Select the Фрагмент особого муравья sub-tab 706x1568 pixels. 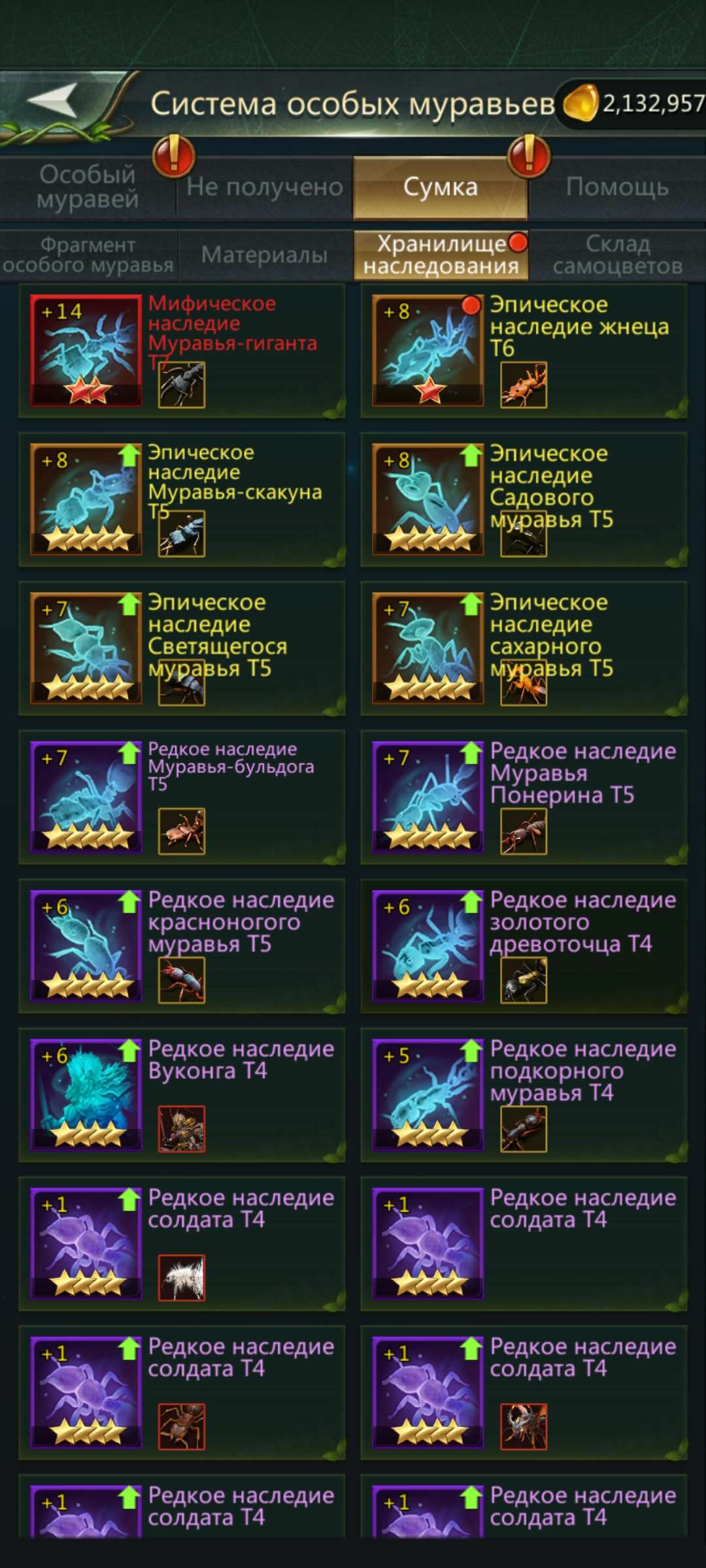tap(88, 255)
